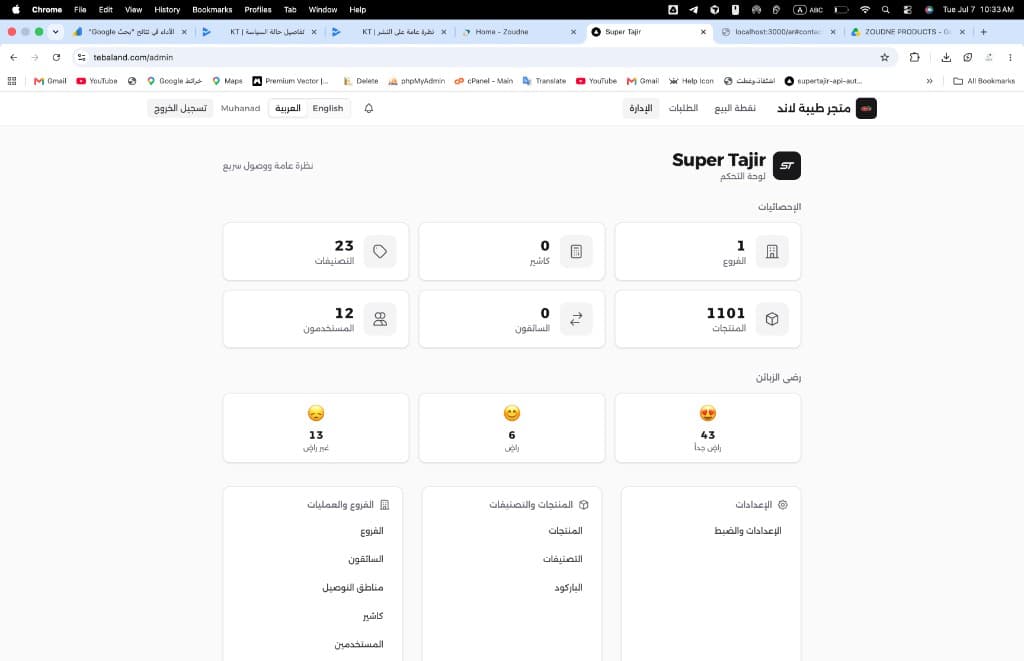
Task: Click the users people icon
Action: click(x=380, y=319)
